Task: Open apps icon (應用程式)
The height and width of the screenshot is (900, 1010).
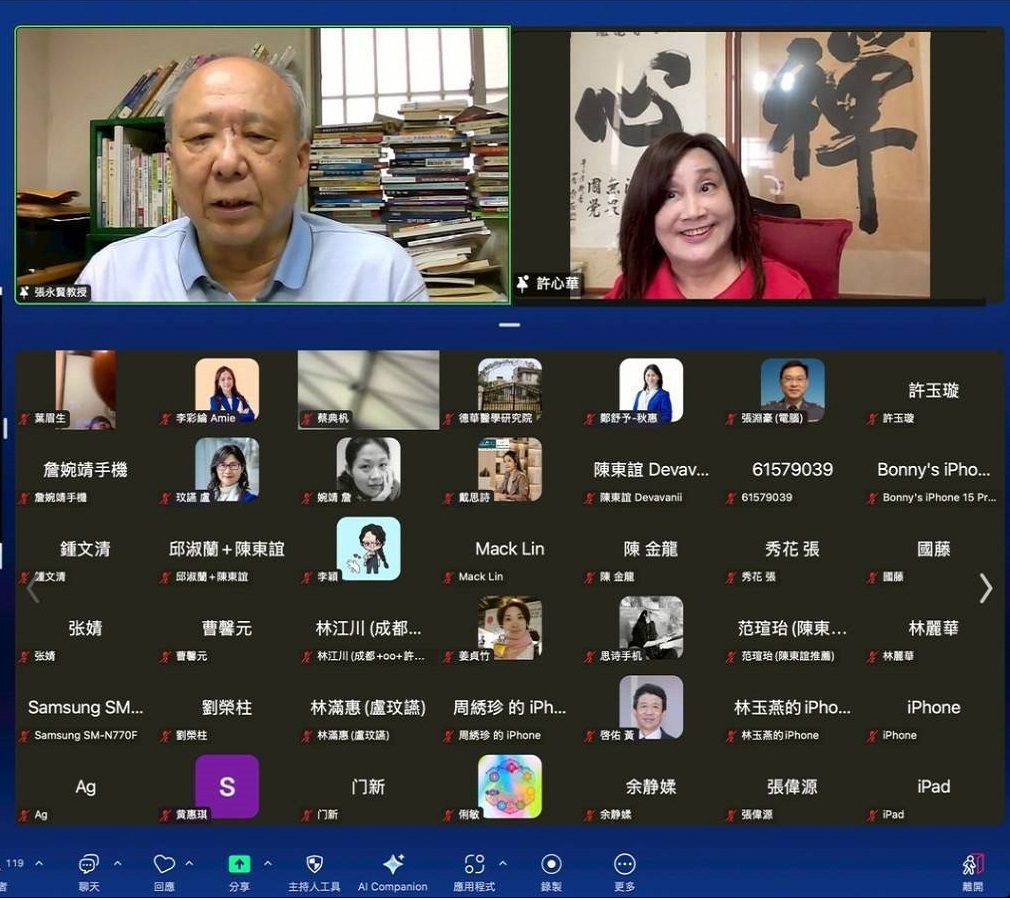Action: (474, 864)
